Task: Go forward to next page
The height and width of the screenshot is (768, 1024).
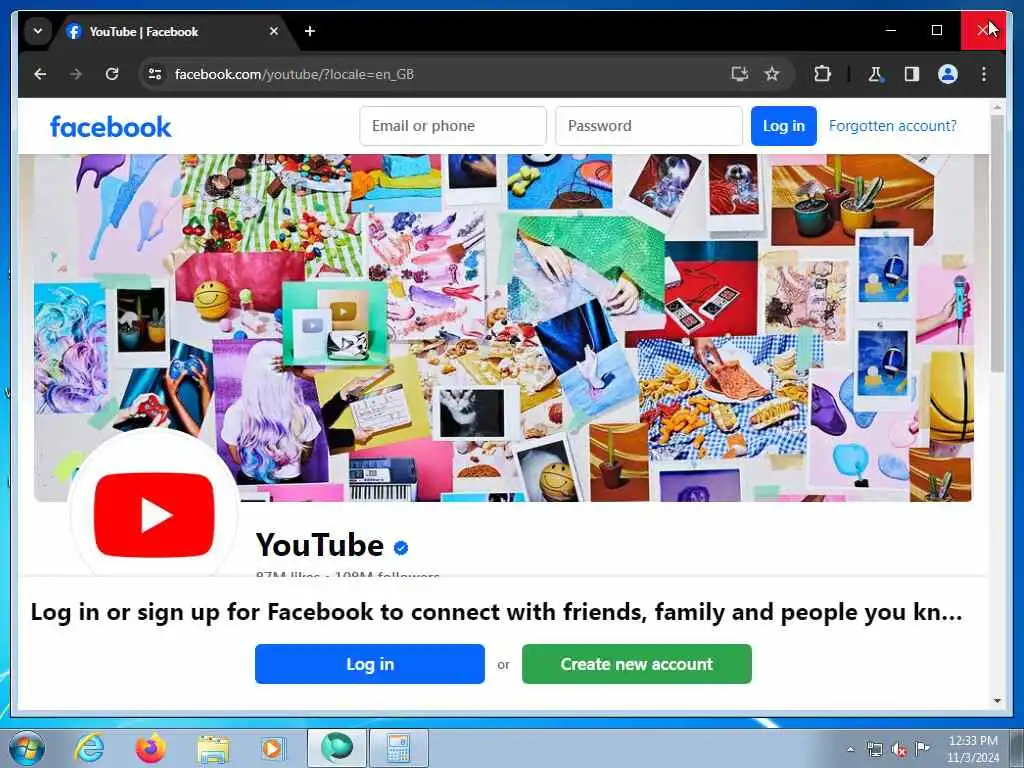Action: [x=76, y=74]
